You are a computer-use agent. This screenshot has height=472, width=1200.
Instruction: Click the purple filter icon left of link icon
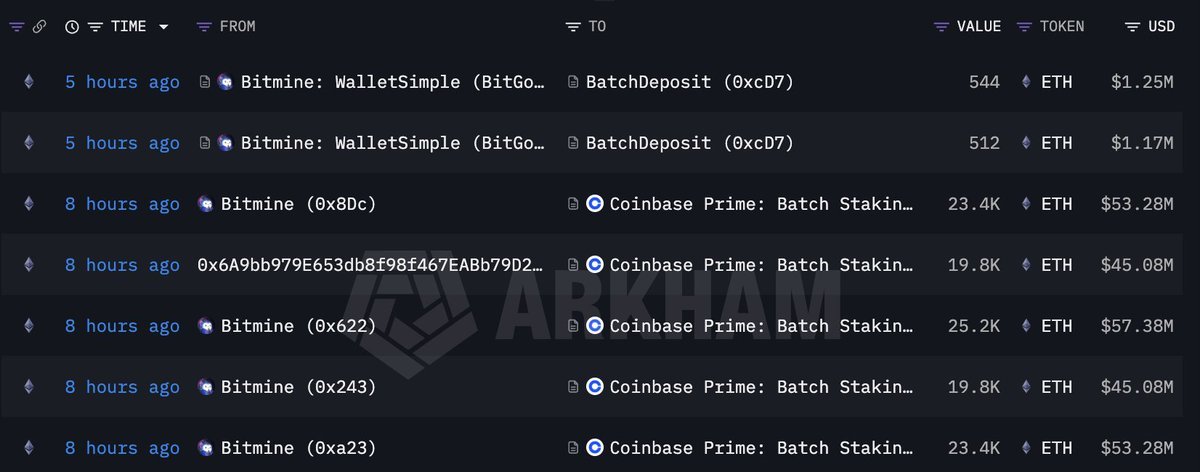point(16,27)
